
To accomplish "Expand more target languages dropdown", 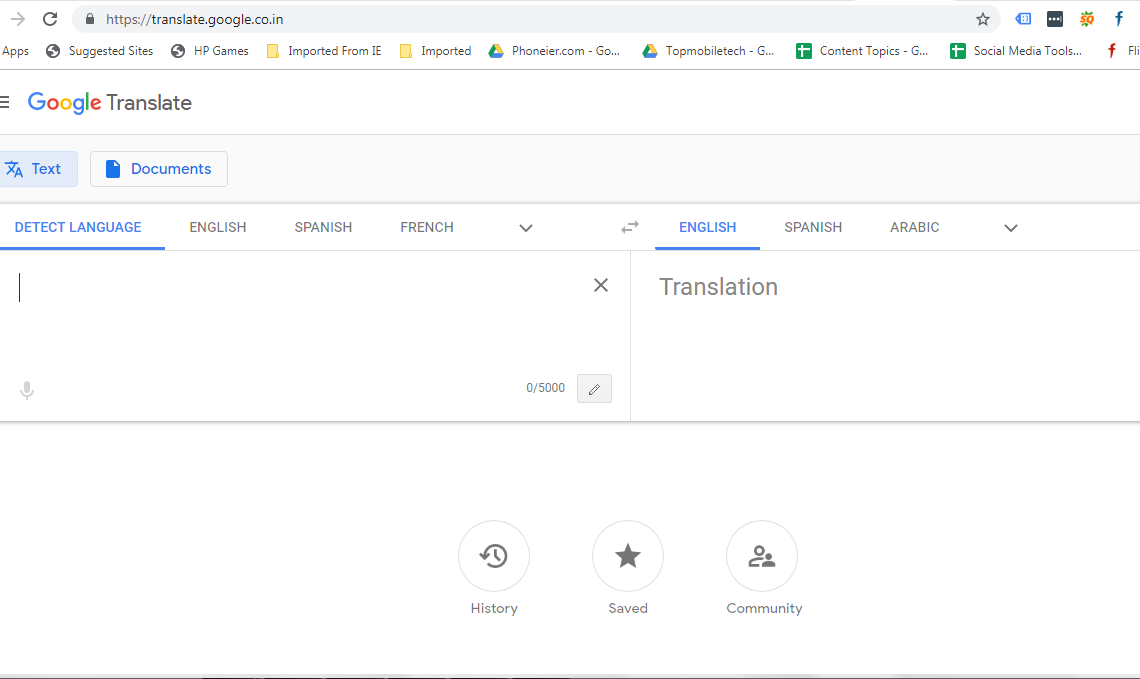I will (1011, 228).
